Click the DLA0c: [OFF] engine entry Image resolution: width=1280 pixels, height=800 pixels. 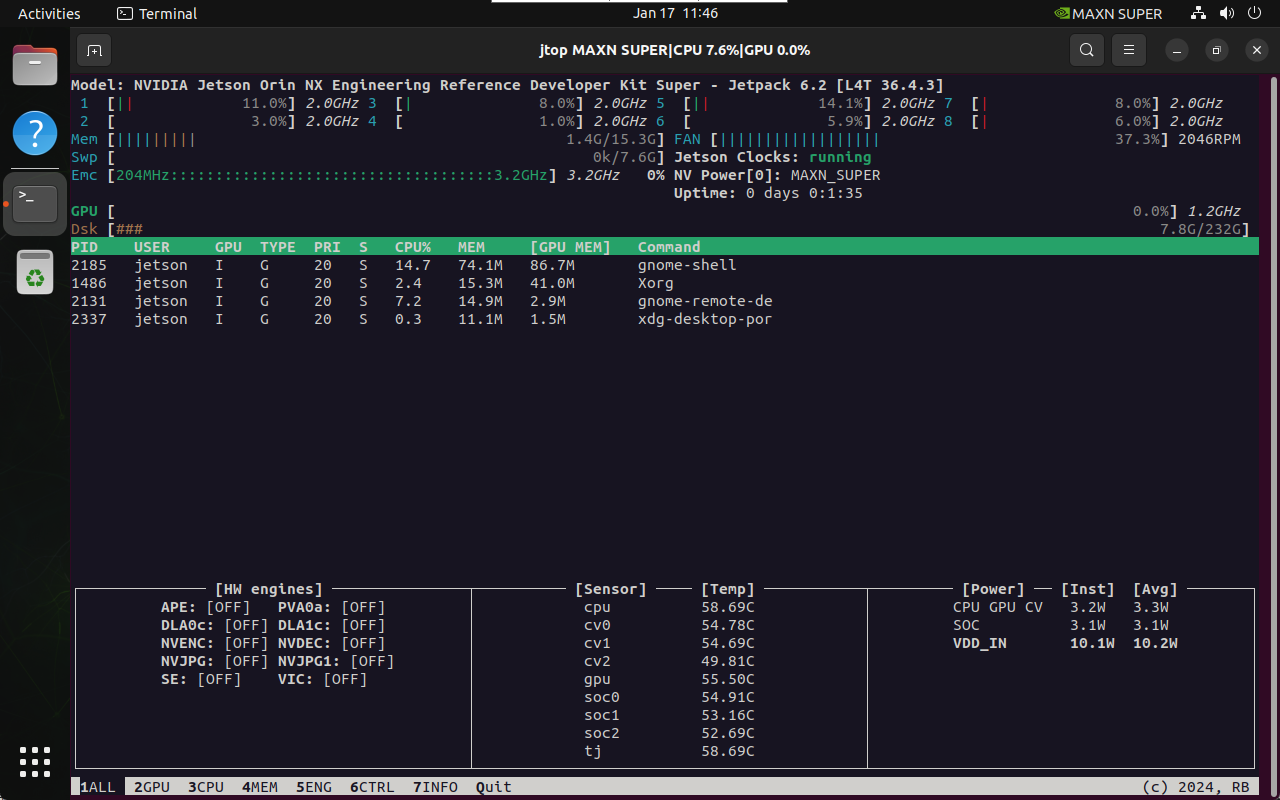pyautogui.click(x=214, y=625)
